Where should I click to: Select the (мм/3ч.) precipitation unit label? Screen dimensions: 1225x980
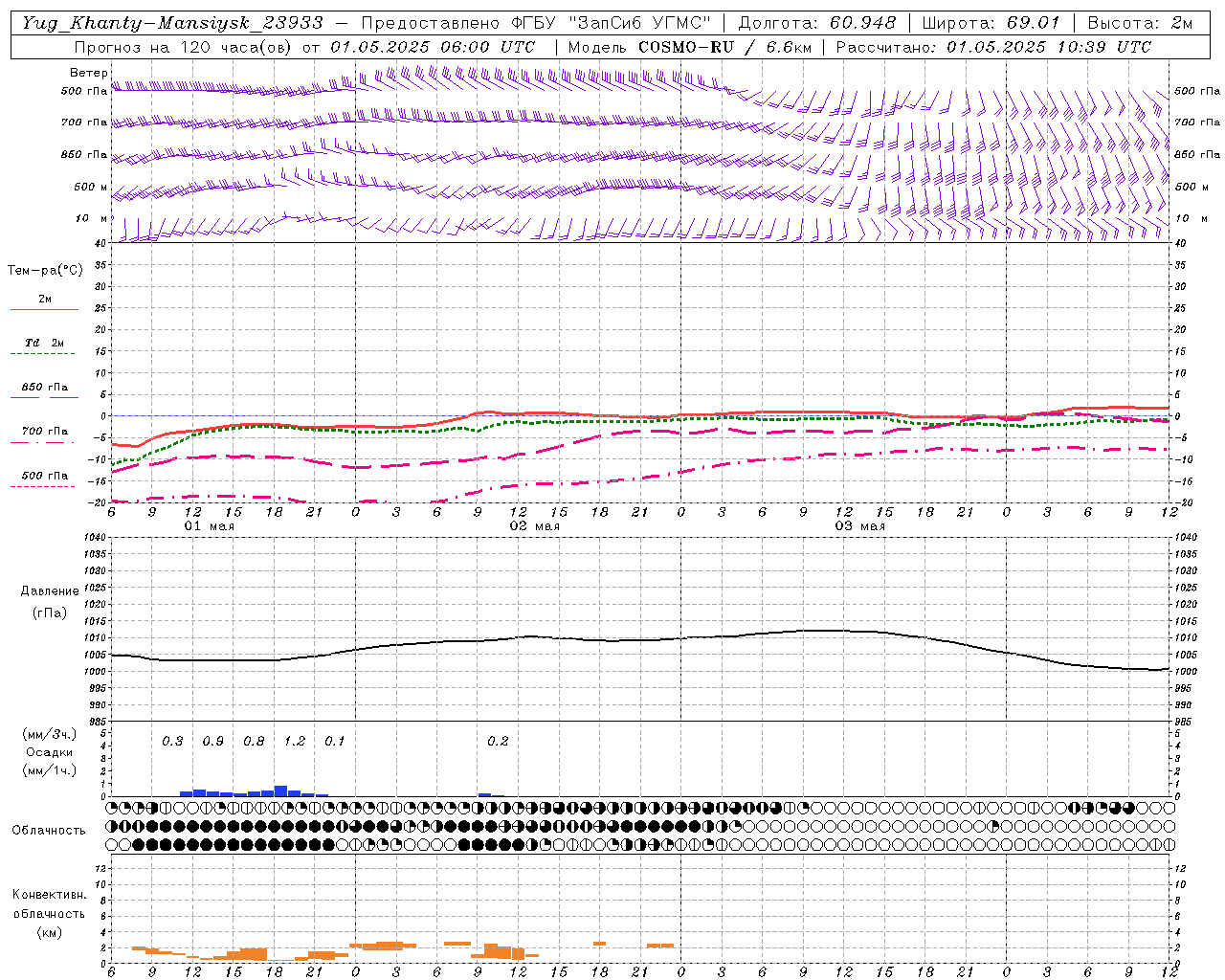point(49,734)
